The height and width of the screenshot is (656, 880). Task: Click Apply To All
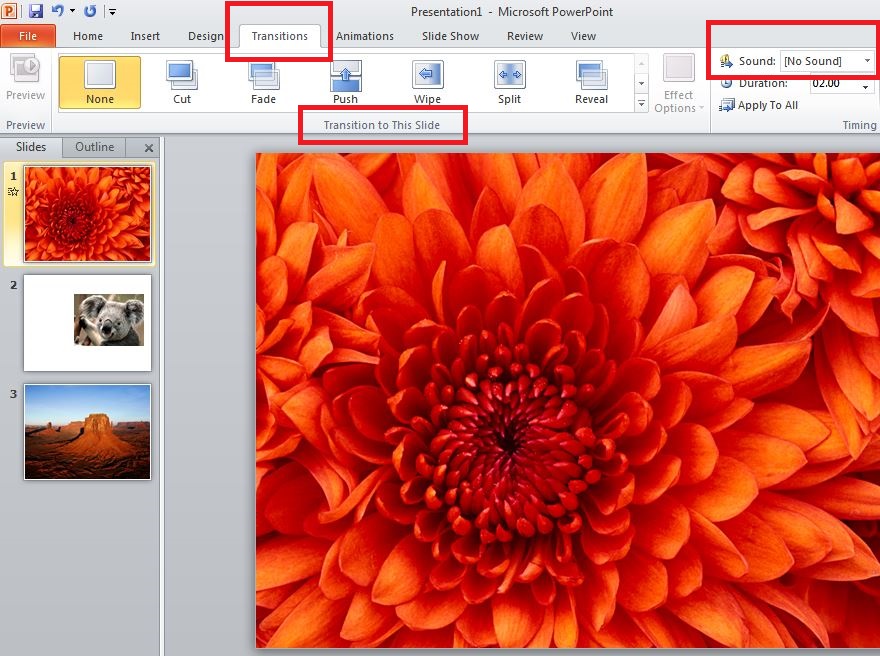tap(759, 105)
